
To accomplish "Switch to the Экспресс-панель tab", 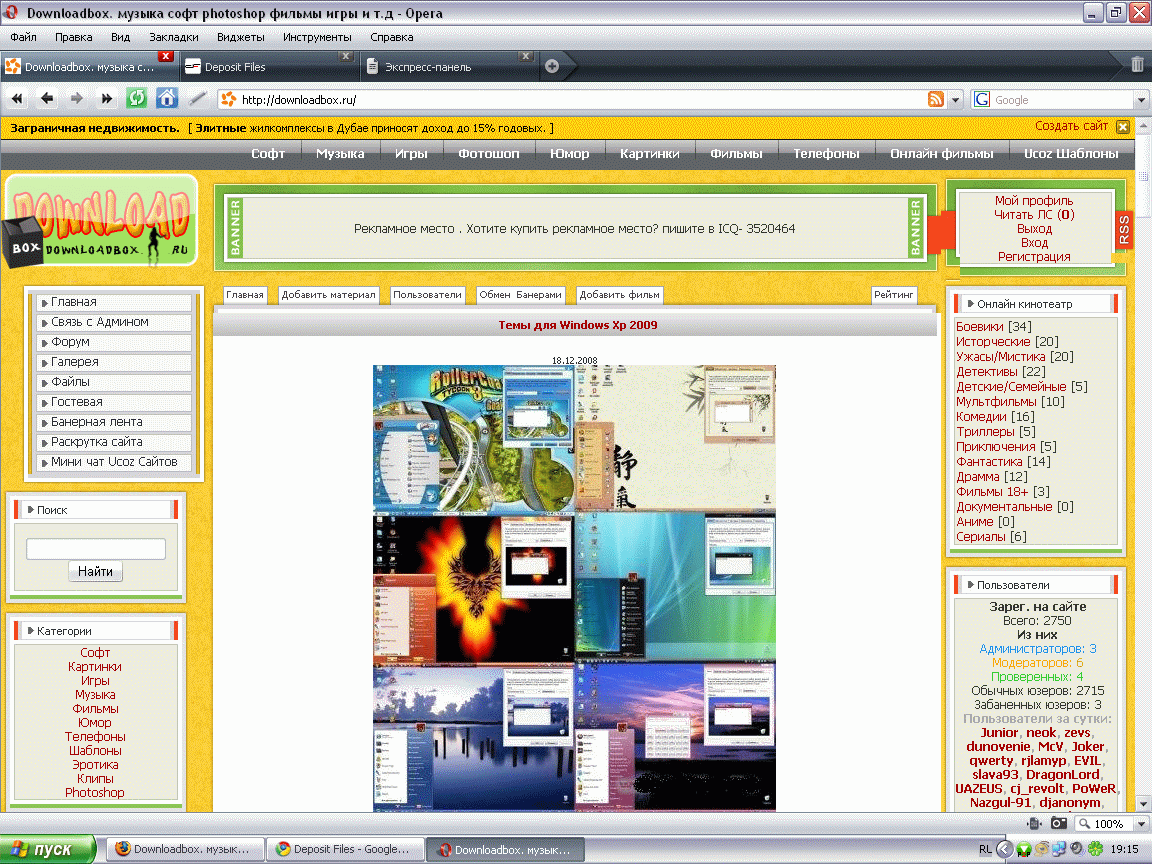I will pos(448,67).
